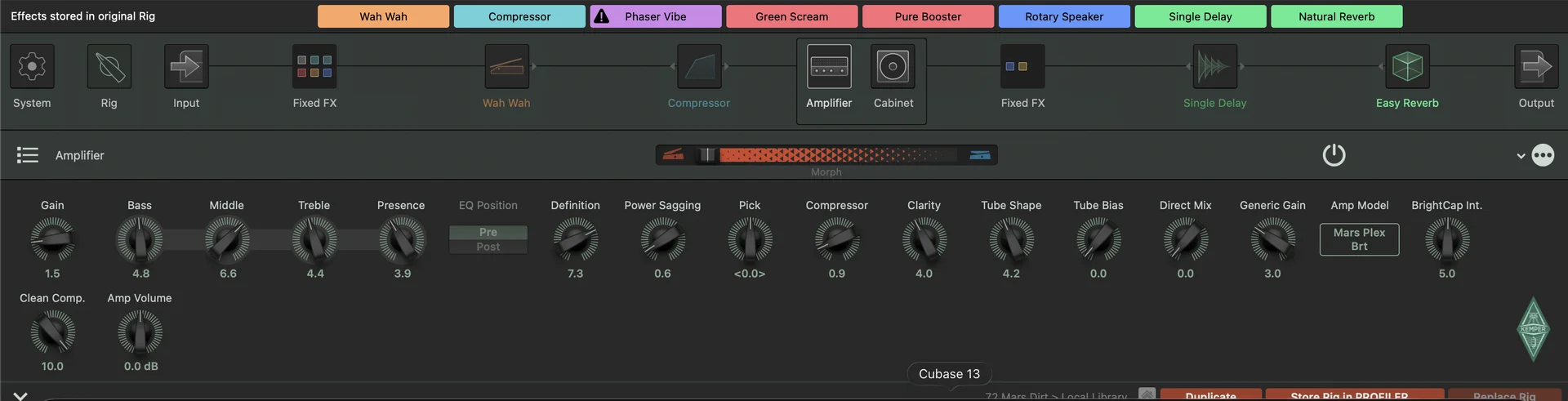Click the Duplicate button

tap(1210, 395)
